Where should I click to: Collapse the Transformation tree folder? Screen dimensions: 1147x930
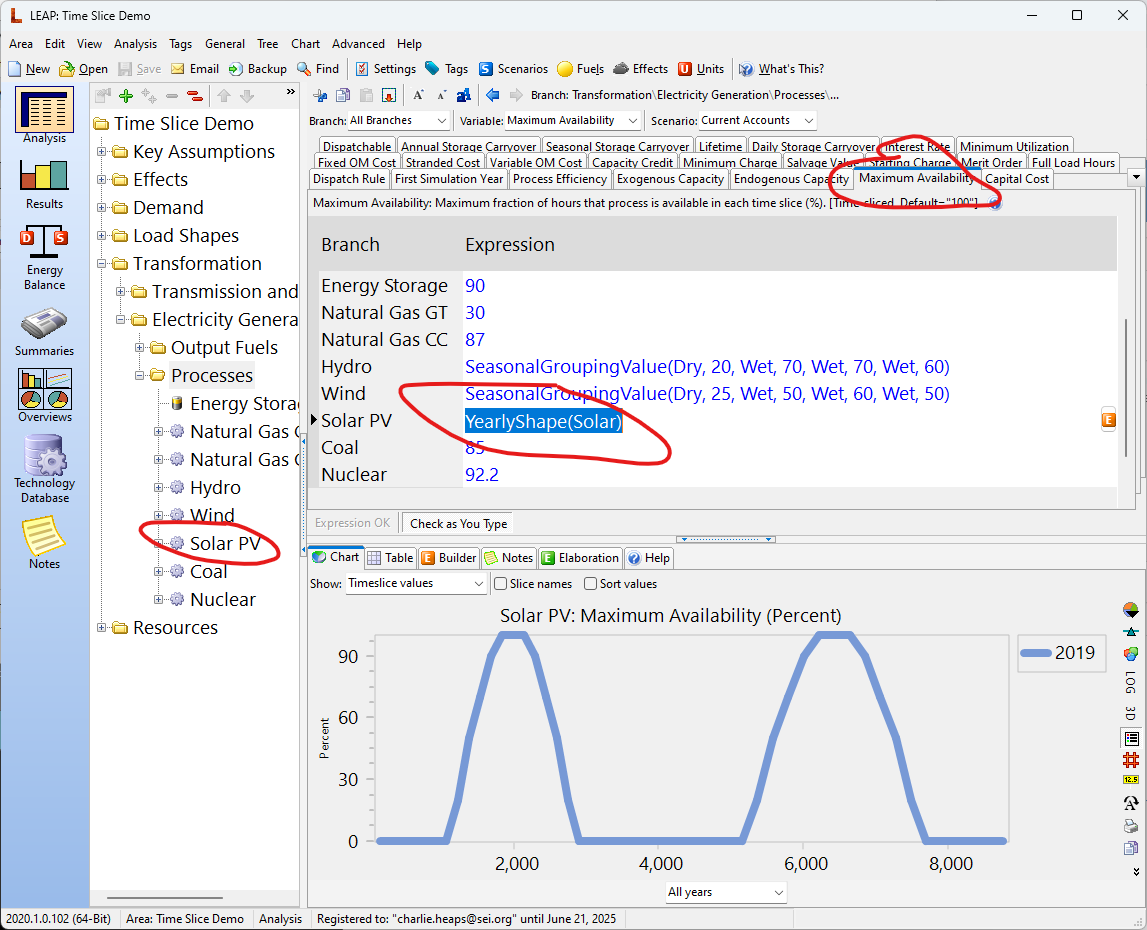click(102, 263)
